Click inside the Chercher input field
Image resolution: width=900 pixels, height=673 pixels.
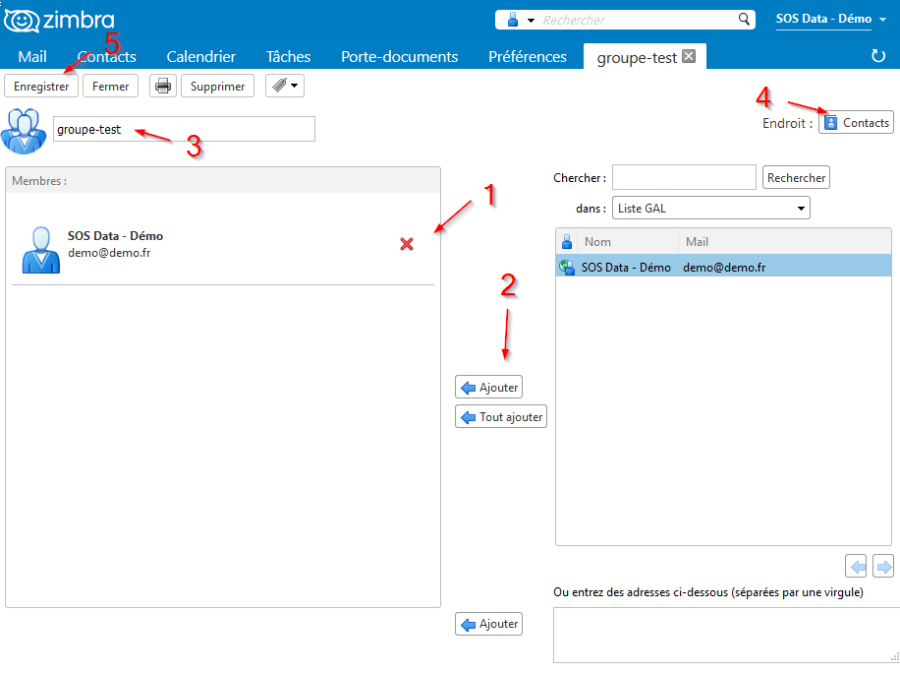click(684, 177)
